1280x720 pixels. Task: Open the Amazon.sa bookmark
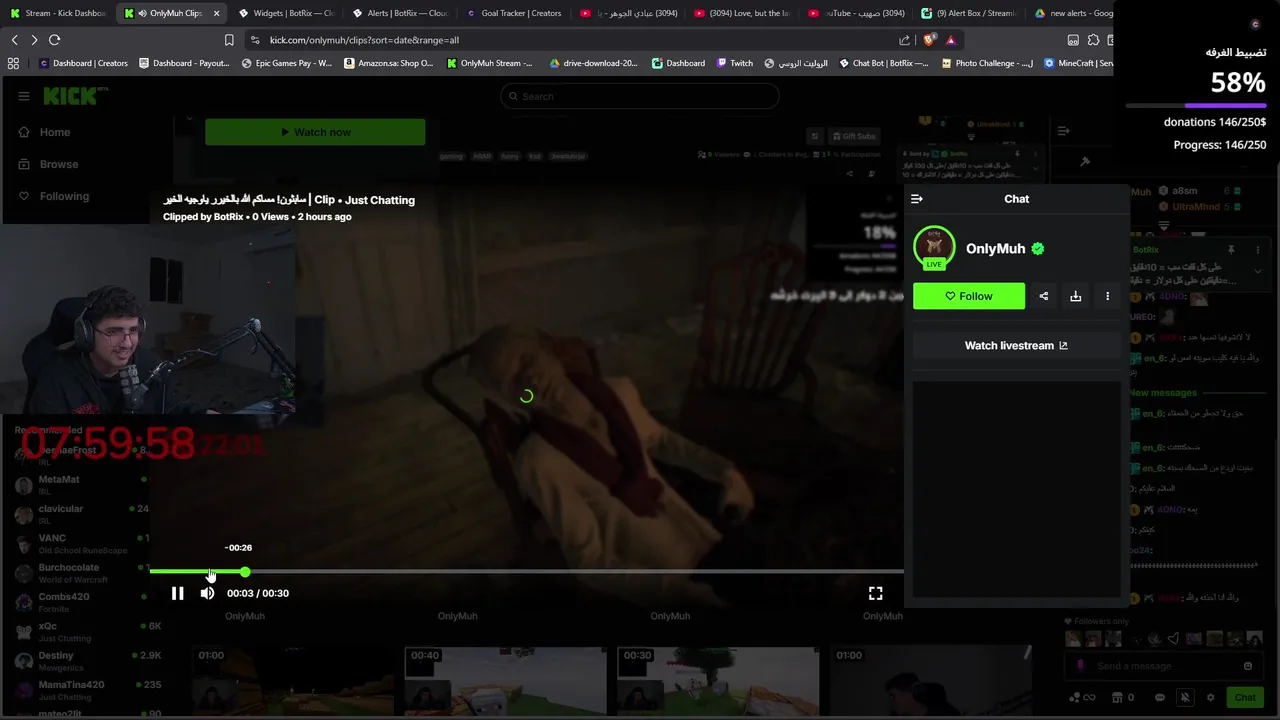click(389, 63)
